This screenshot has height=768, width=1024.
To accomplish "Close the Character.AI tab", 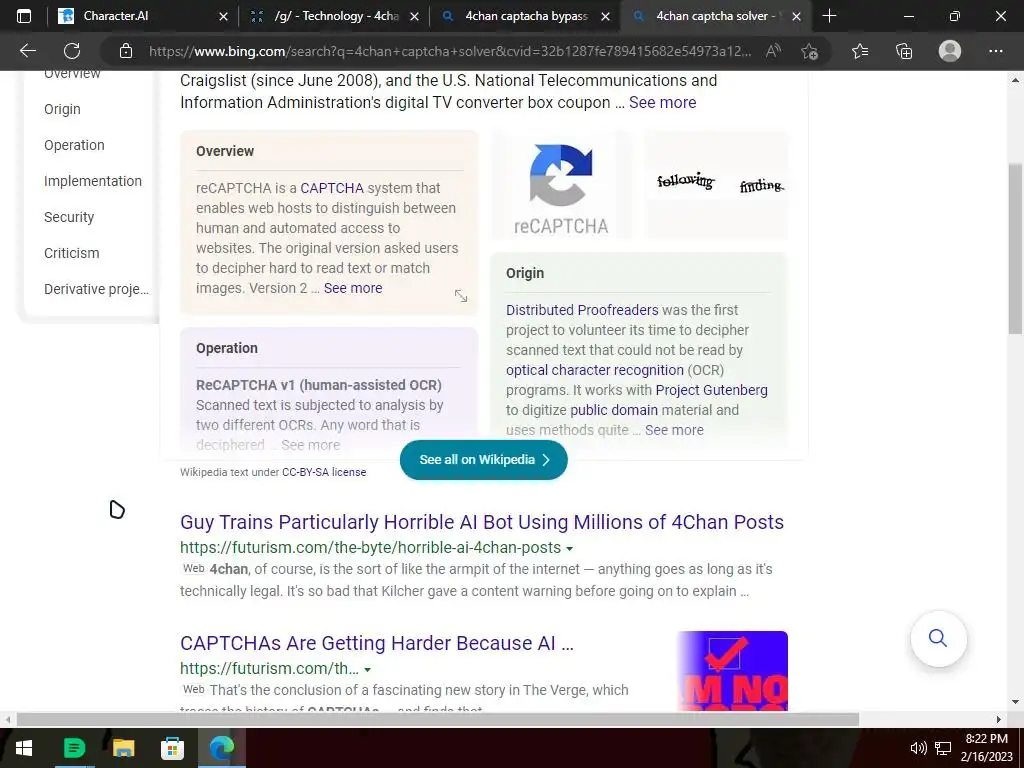I will pyautogui.click(x=223, y=16).
